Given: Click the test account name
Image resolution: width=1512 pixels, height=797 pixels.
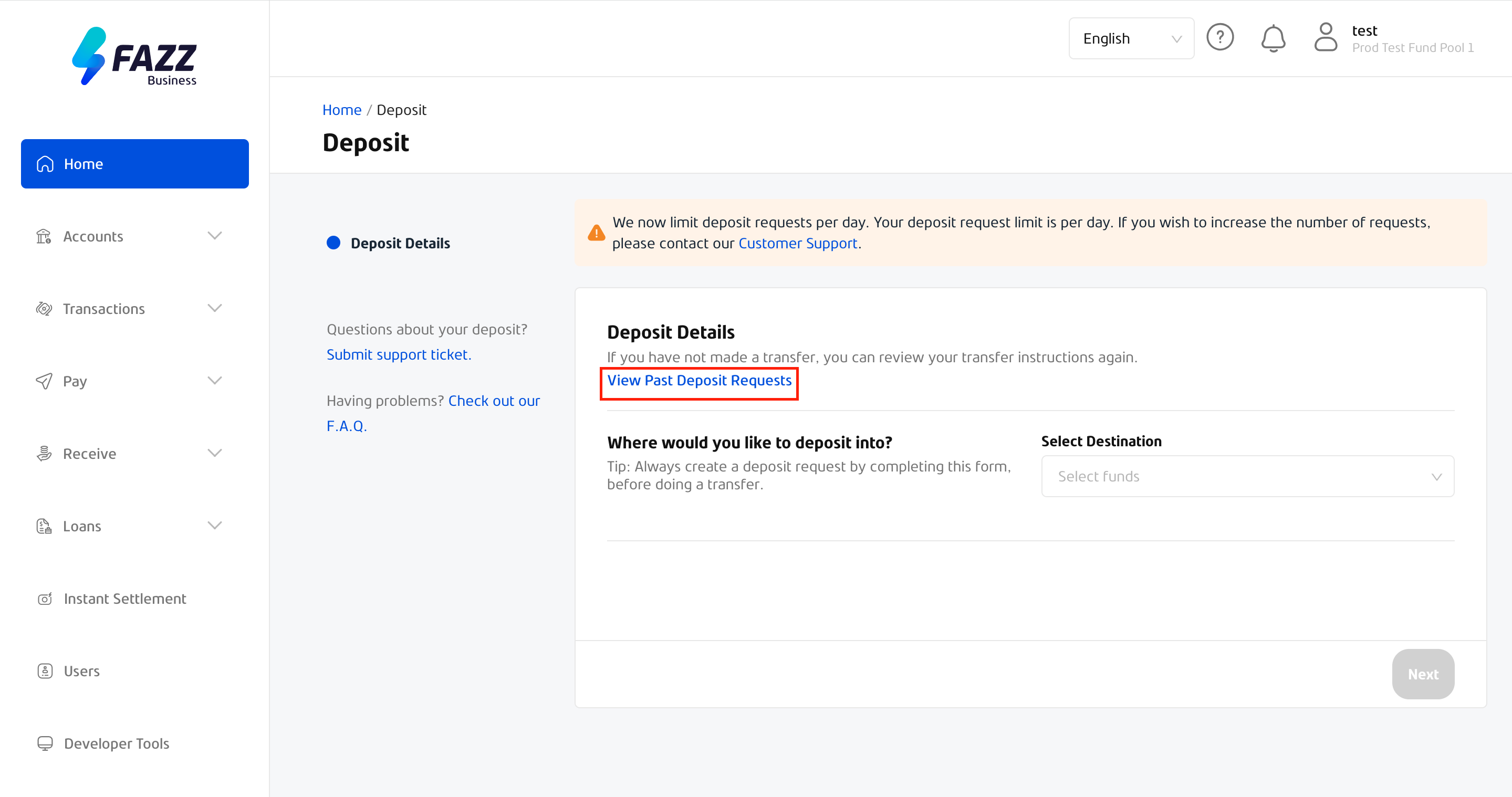Looking at the screenshot, I should coord(1364,30).
